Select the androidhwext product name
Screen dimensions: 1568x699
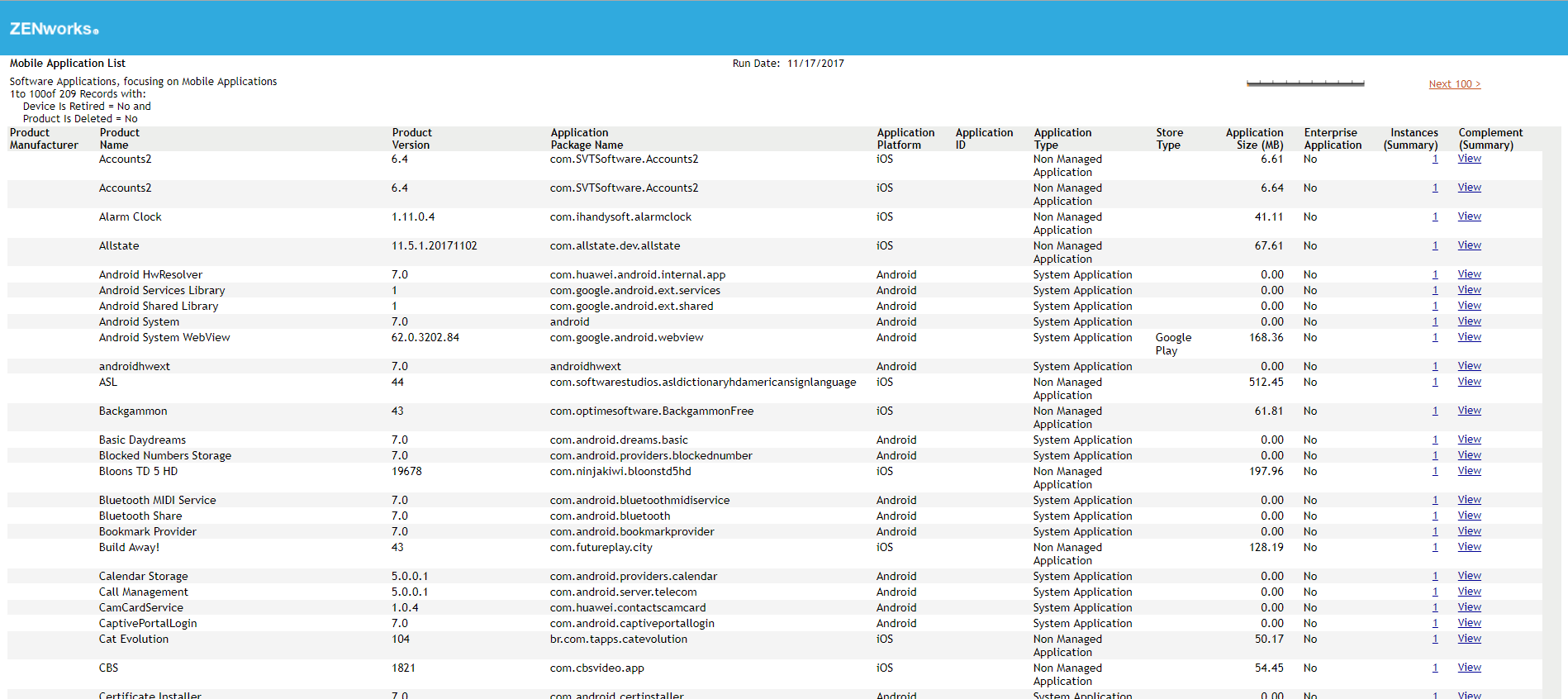coord(135,367)
